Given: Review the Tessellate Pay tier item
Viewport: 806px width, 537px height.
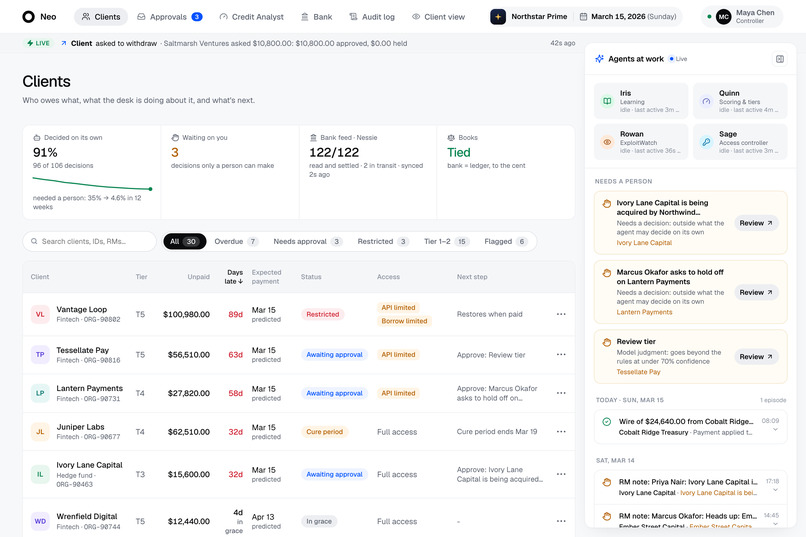Looking at the screenshot, I should pyautogui.click(x=756, y=357).
